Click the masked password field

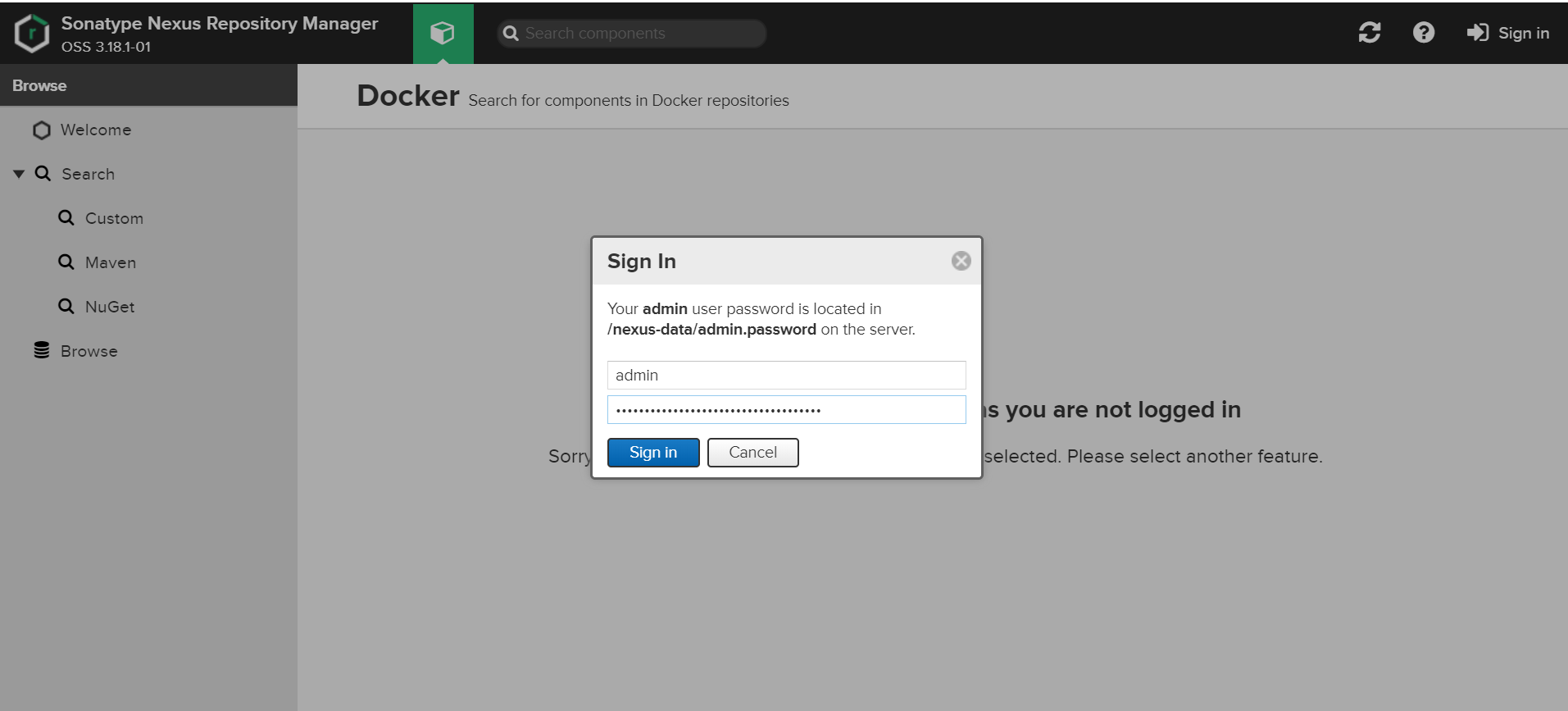[787, 410]
